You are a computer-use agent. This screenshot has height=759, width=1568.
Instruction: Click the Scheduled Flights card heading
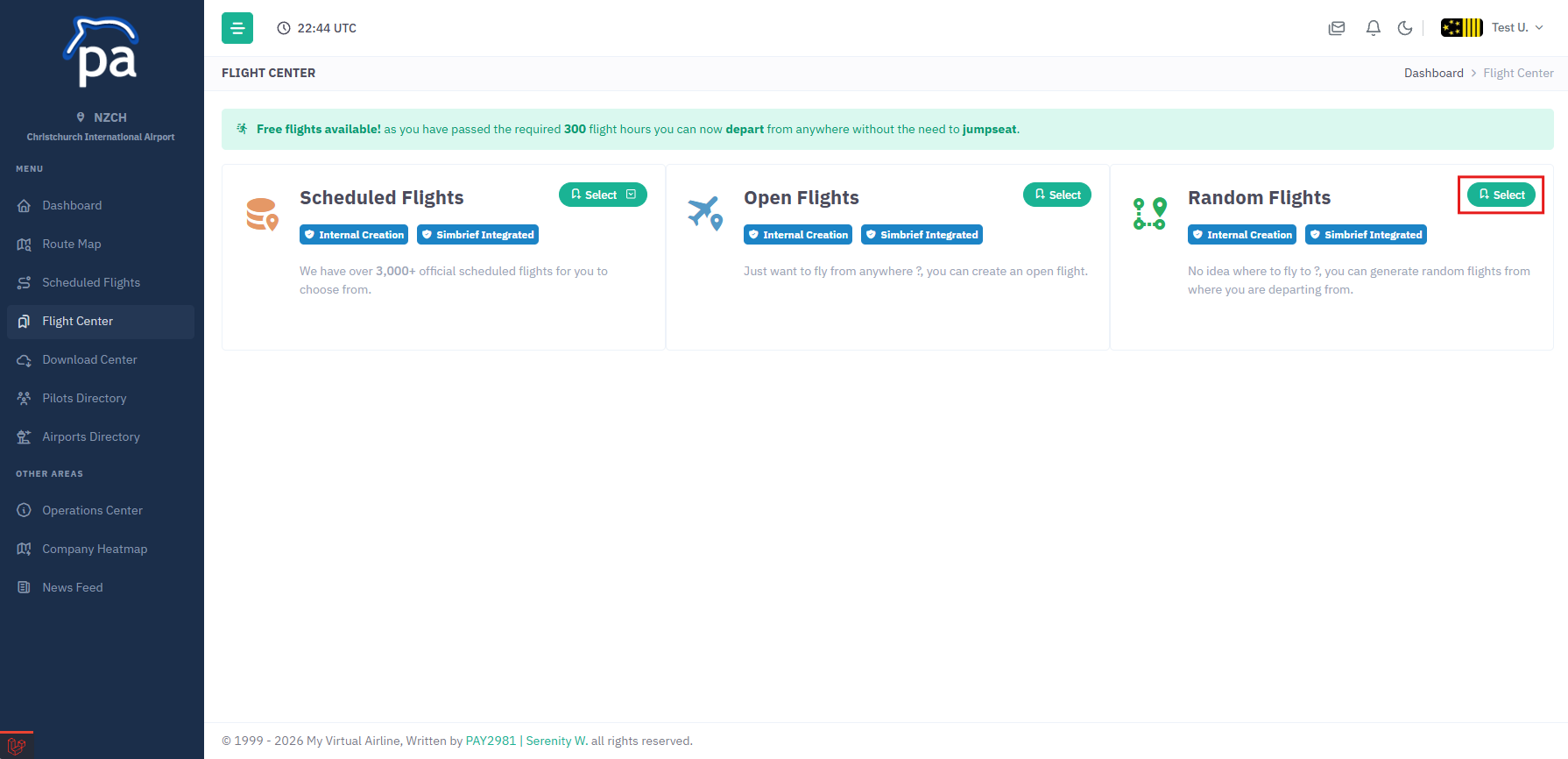pos(382,198)
